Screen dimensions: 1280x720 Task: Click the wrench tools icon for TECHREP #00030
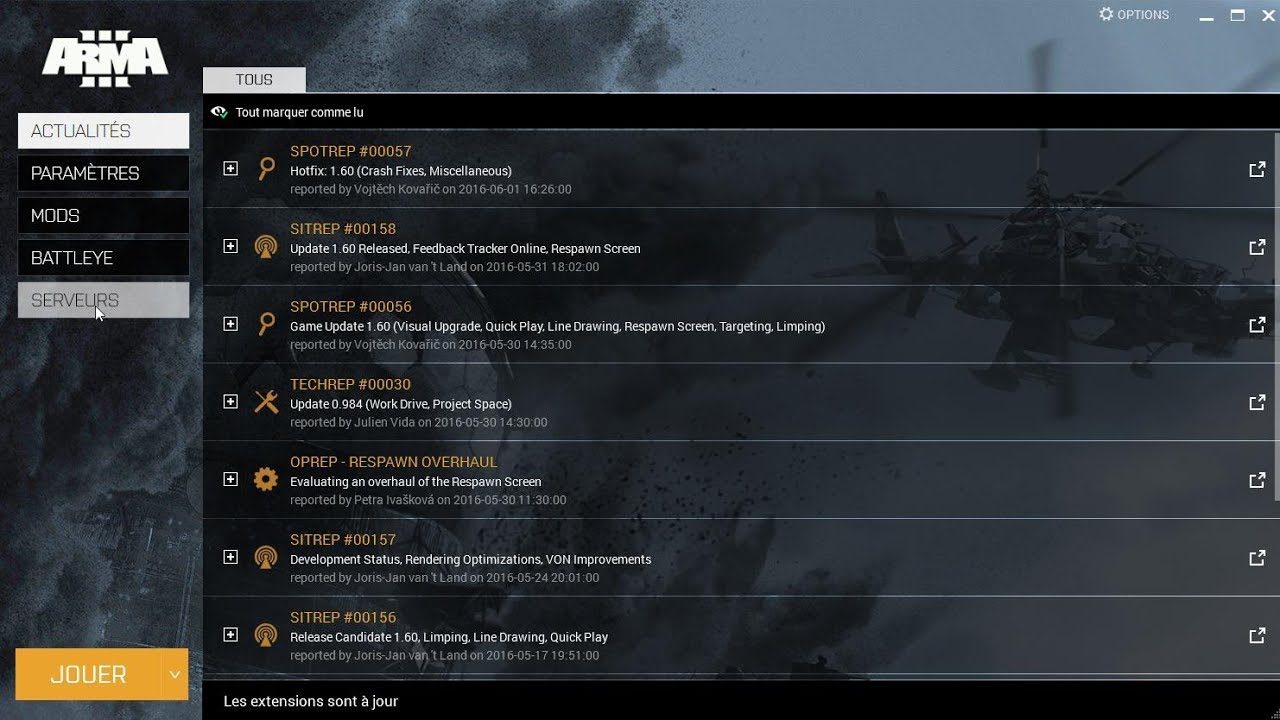click(x=266, y=402)
